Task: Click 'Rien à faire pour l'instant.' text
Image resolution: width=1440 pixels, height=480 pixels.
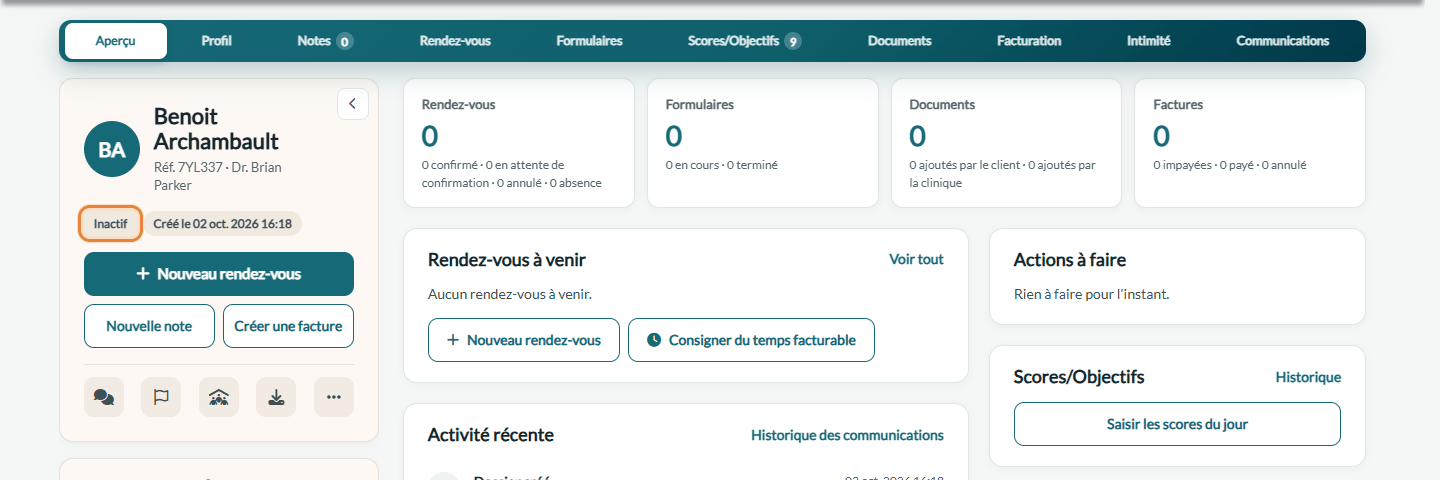Action: click(1091, 294)
